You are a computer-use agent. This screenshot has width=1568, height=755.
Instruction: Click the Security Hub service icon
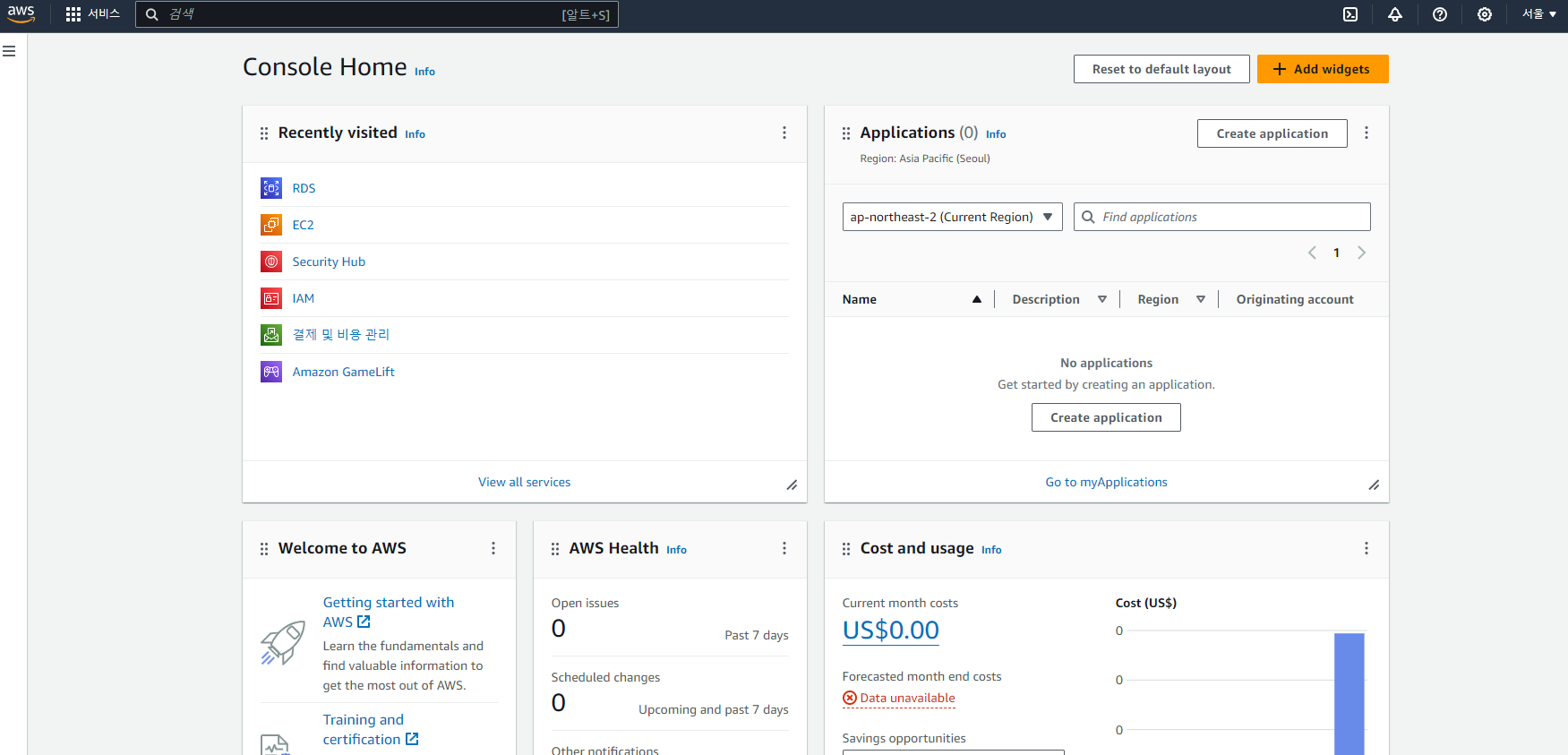[271, 262]
